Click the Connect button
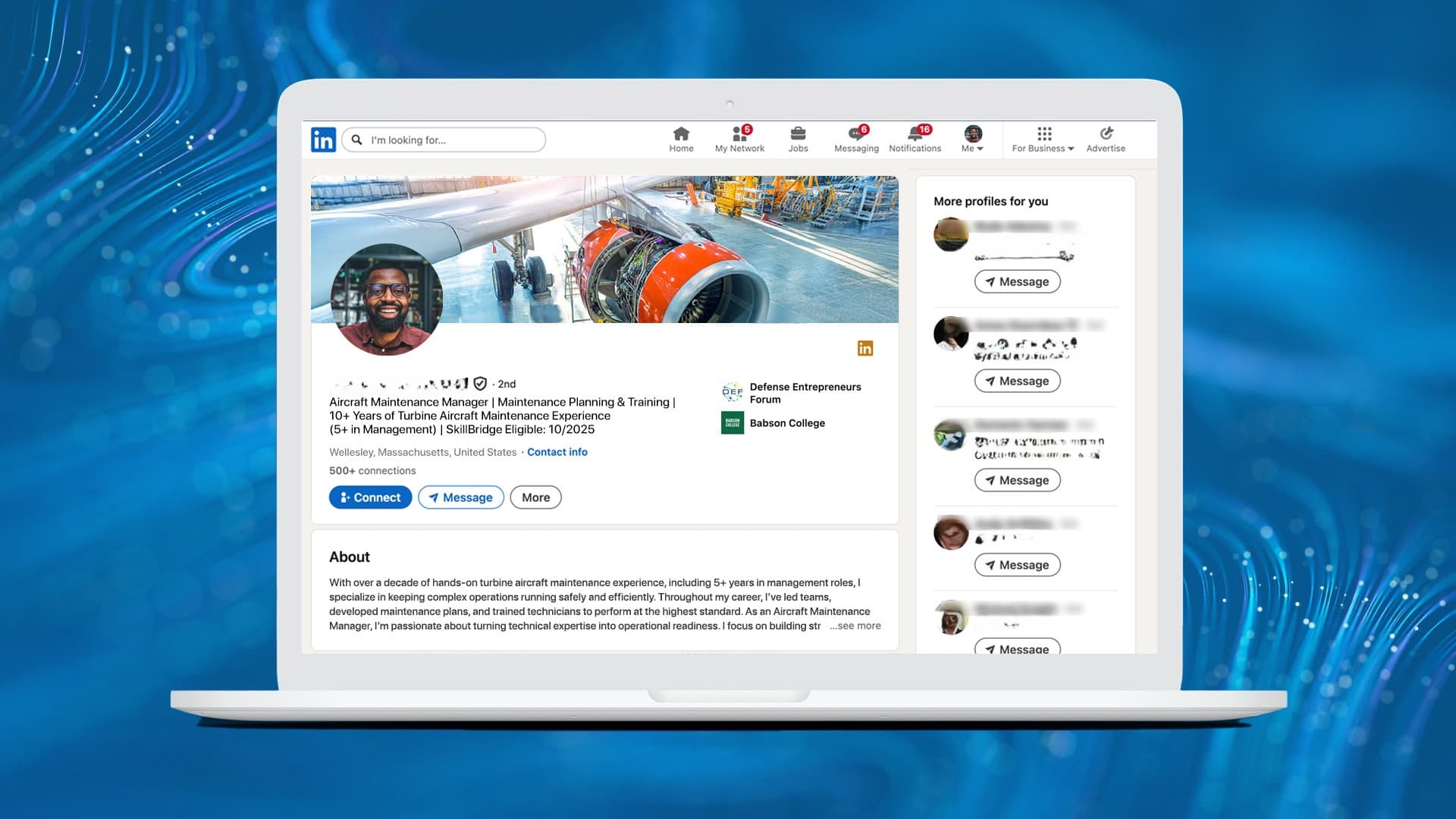The width and height of the screenshot is (1456, 819). [370, 497]
